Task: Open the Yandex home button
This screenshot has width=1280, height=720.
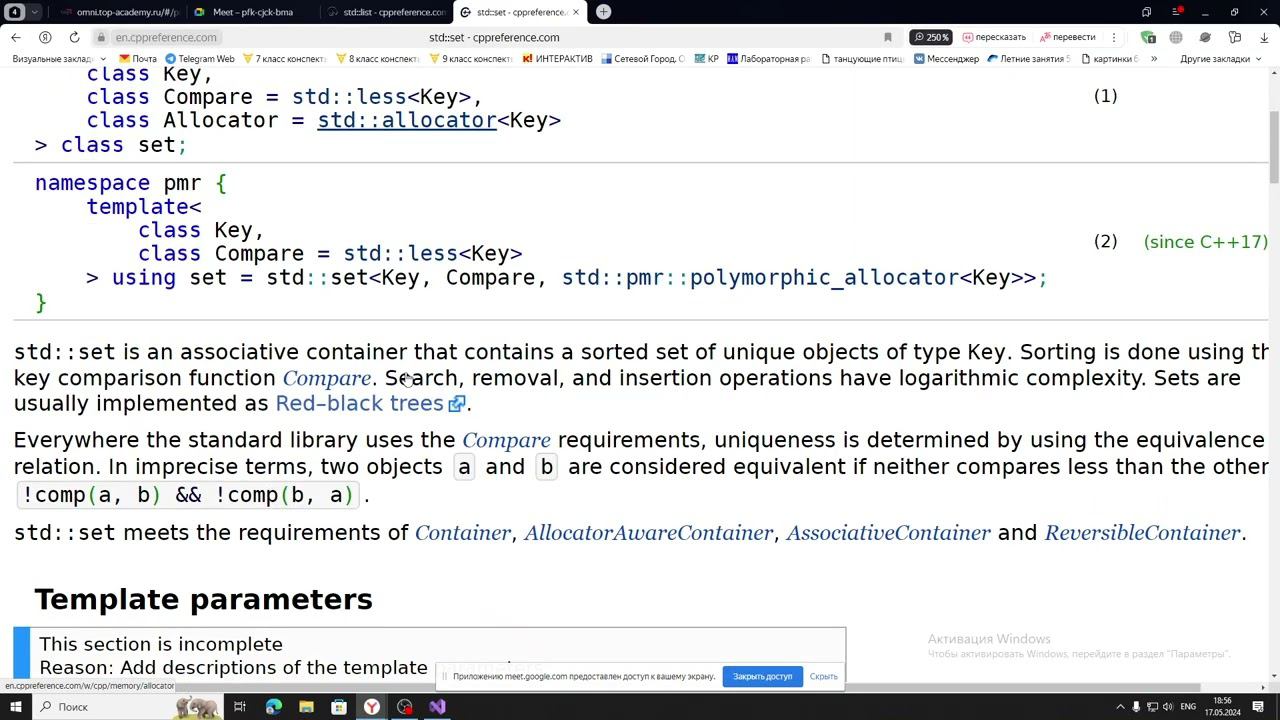Action: coord(45,37)
